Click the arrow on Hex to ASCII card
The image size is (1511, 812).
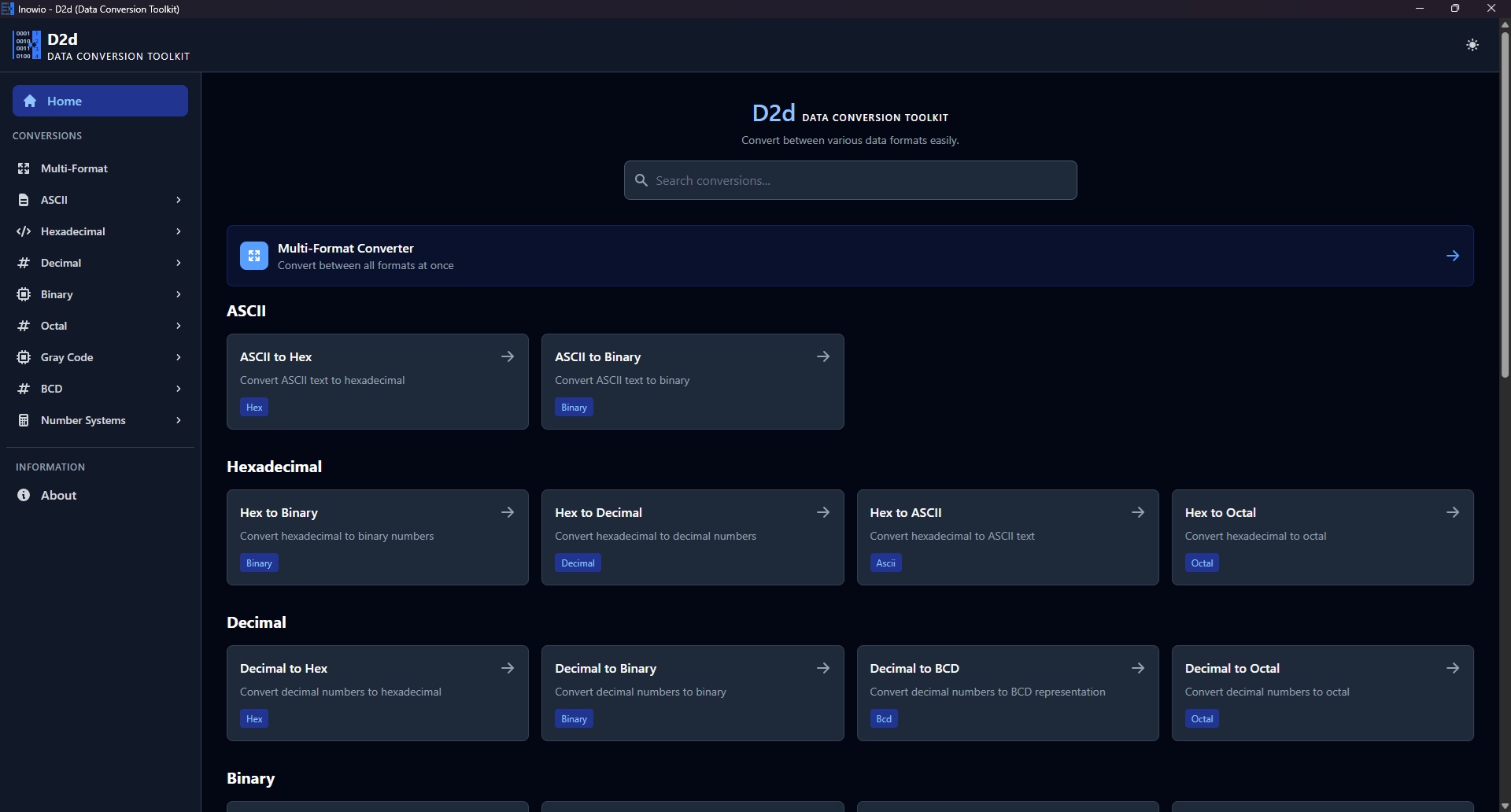(x=1138, y=512)
